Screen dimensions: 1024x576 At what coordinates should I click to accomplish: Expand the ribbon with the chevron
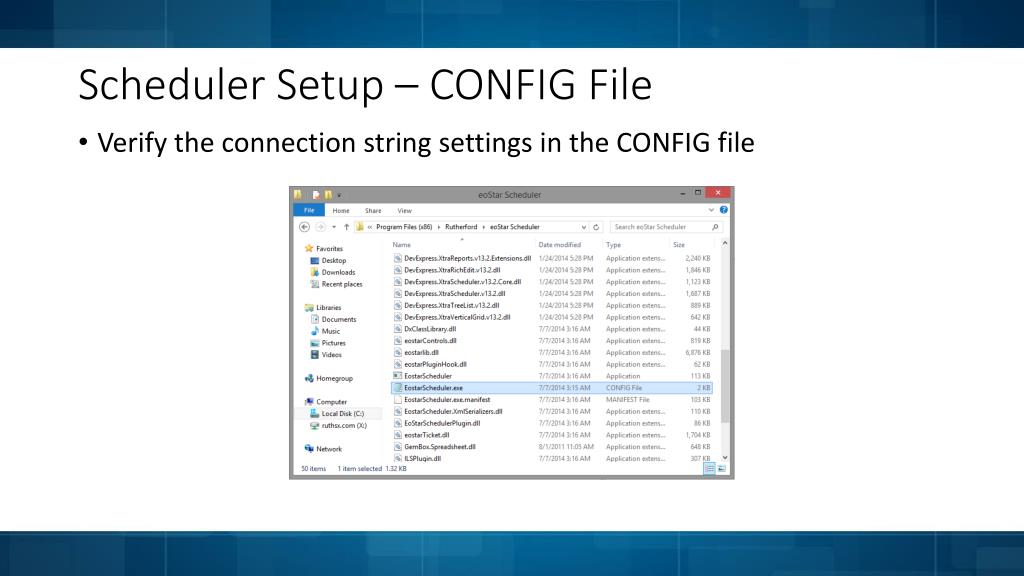[x=711, y=210]
